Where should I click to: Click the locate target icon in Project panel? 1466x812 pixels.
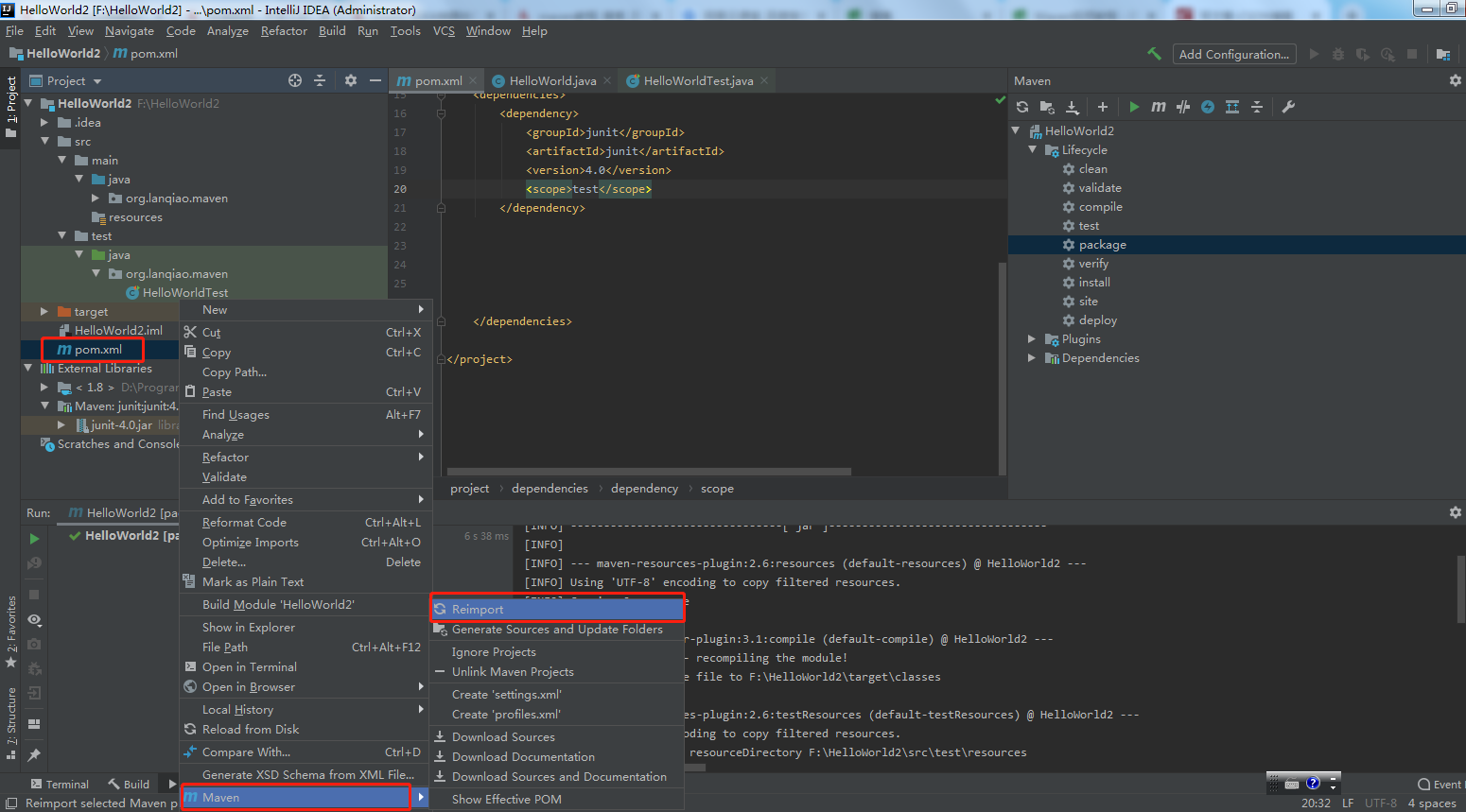[295, 80]
